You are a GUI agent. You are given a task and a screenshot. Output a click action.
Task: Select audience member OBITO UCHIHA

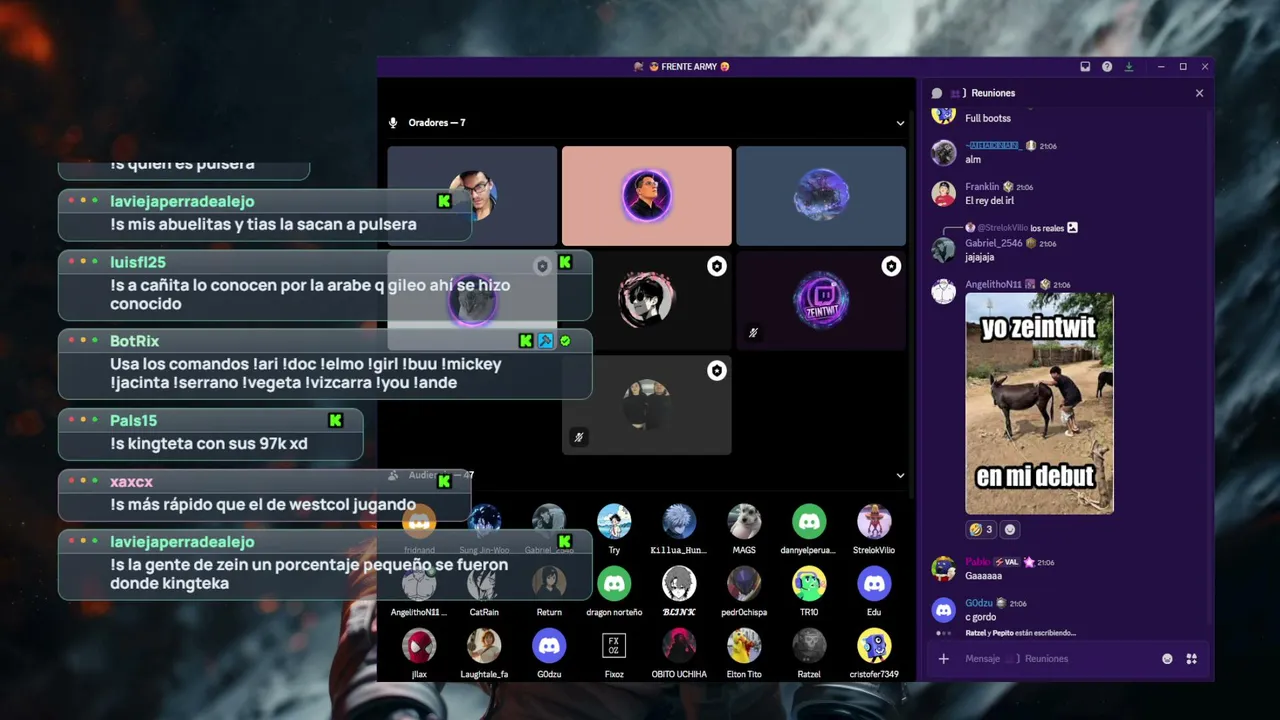tap(679, 653)
